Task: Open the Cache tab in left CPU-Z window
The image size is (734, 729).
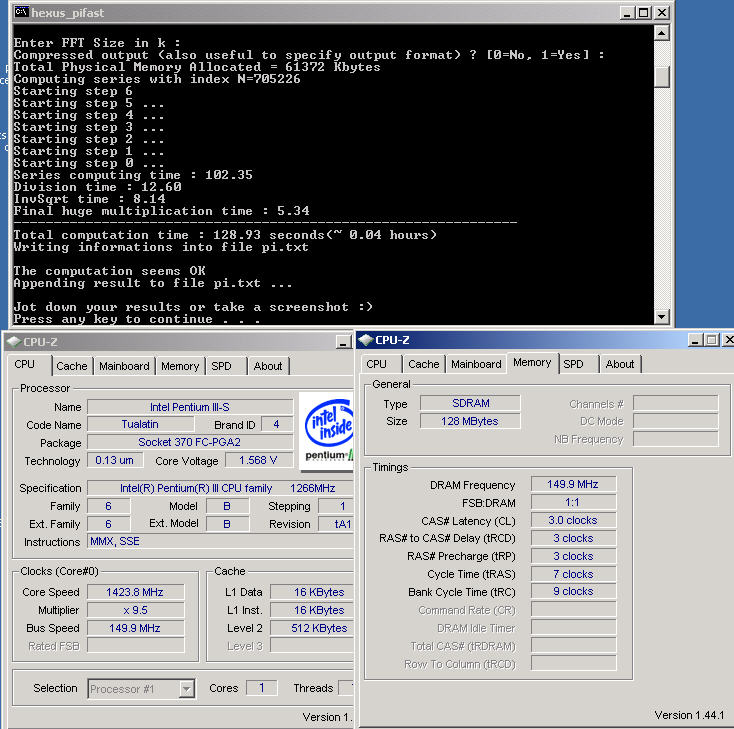Action: [x=72, y=366]
